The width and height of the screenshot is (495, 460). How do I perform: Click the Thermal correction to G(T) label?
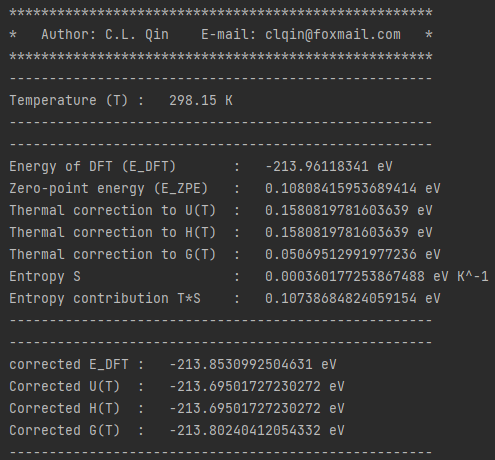tap(112, 255)
